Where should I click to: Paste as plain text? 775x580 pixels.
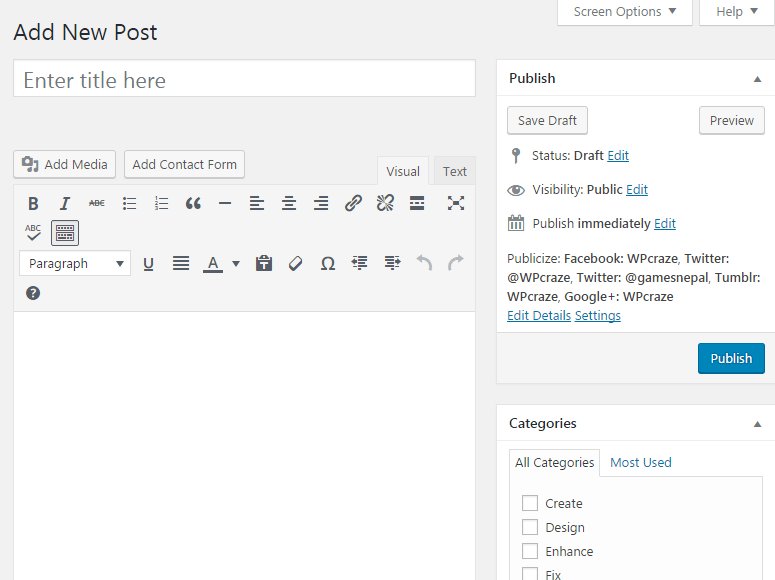tap(264, 264)
